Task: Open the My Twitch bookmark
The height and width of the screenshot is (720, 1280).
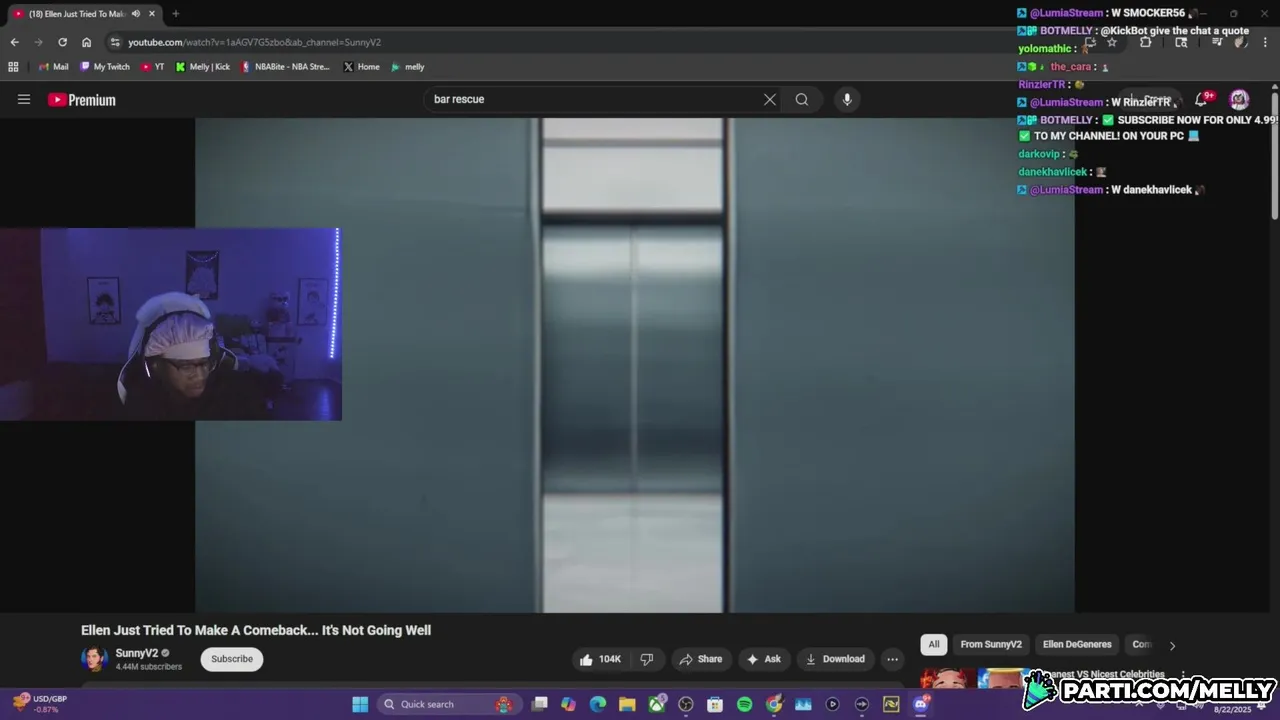Action: 105,67
